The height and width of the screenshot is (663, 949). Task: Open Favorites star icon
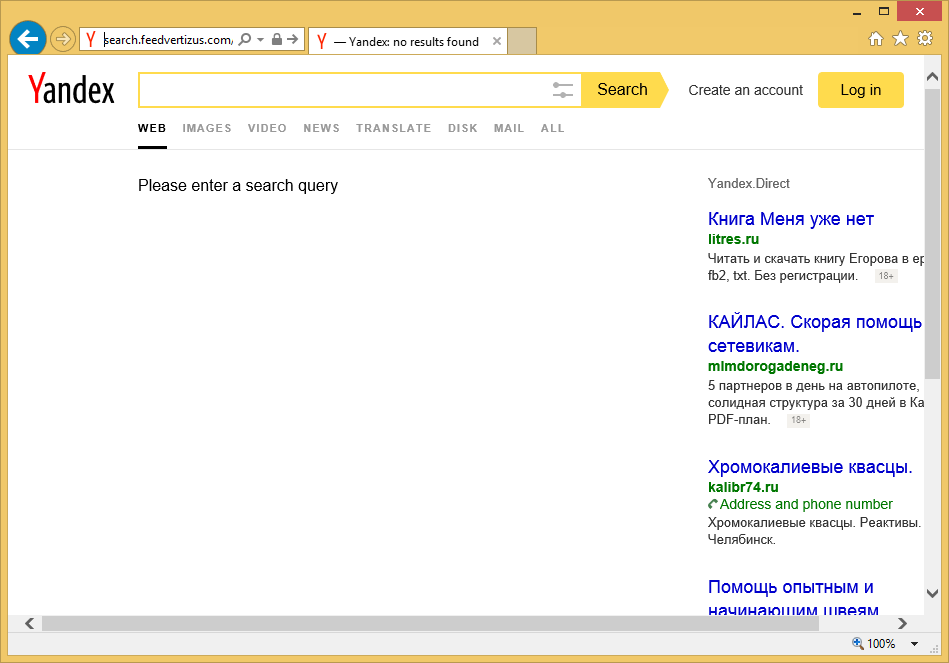point(900,39)
